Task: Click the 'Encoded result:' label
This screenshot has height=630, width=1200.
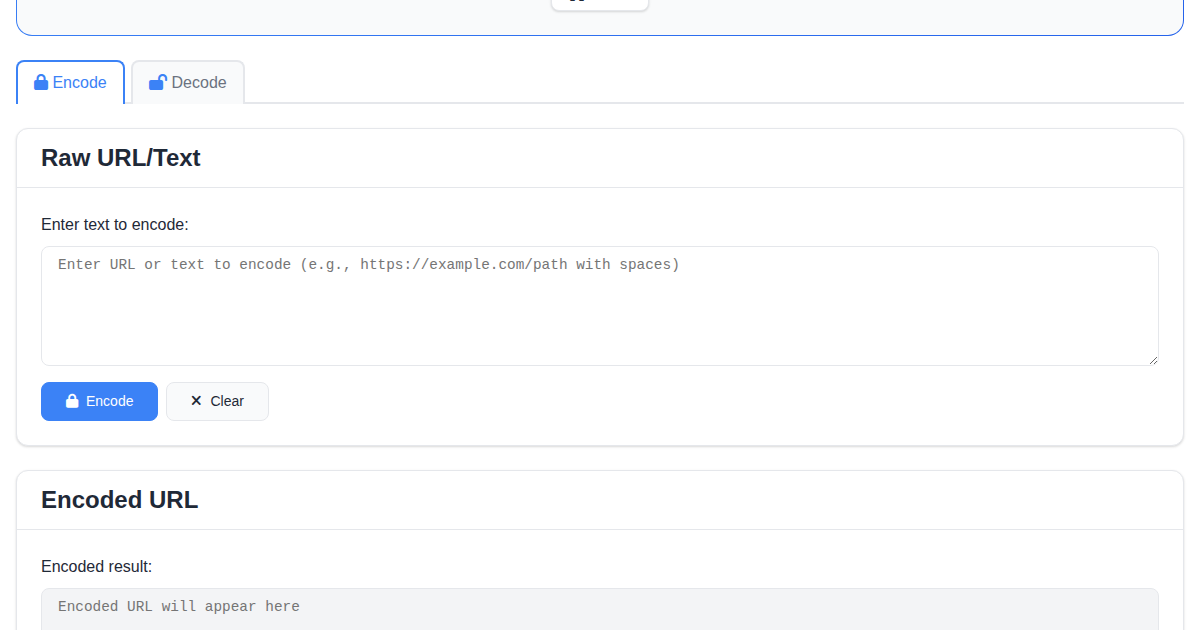Action: [97, 567]
